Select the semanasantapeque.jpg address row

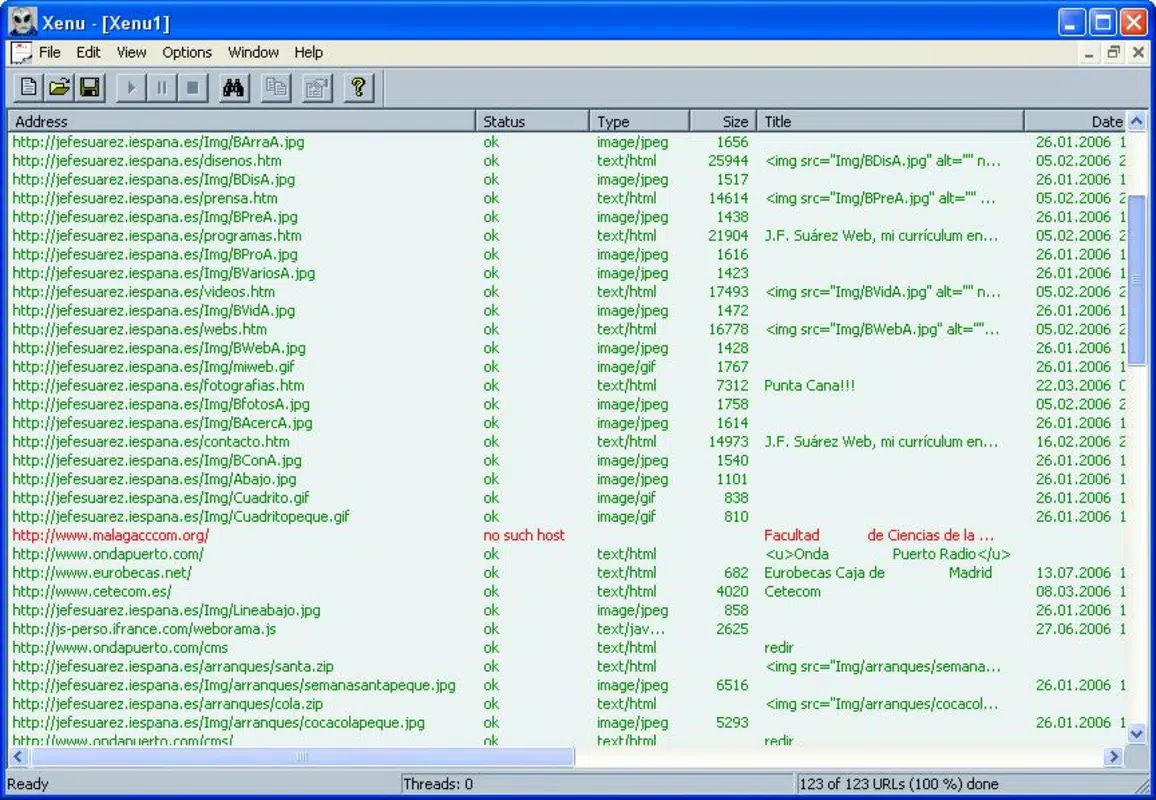[234, 685]
